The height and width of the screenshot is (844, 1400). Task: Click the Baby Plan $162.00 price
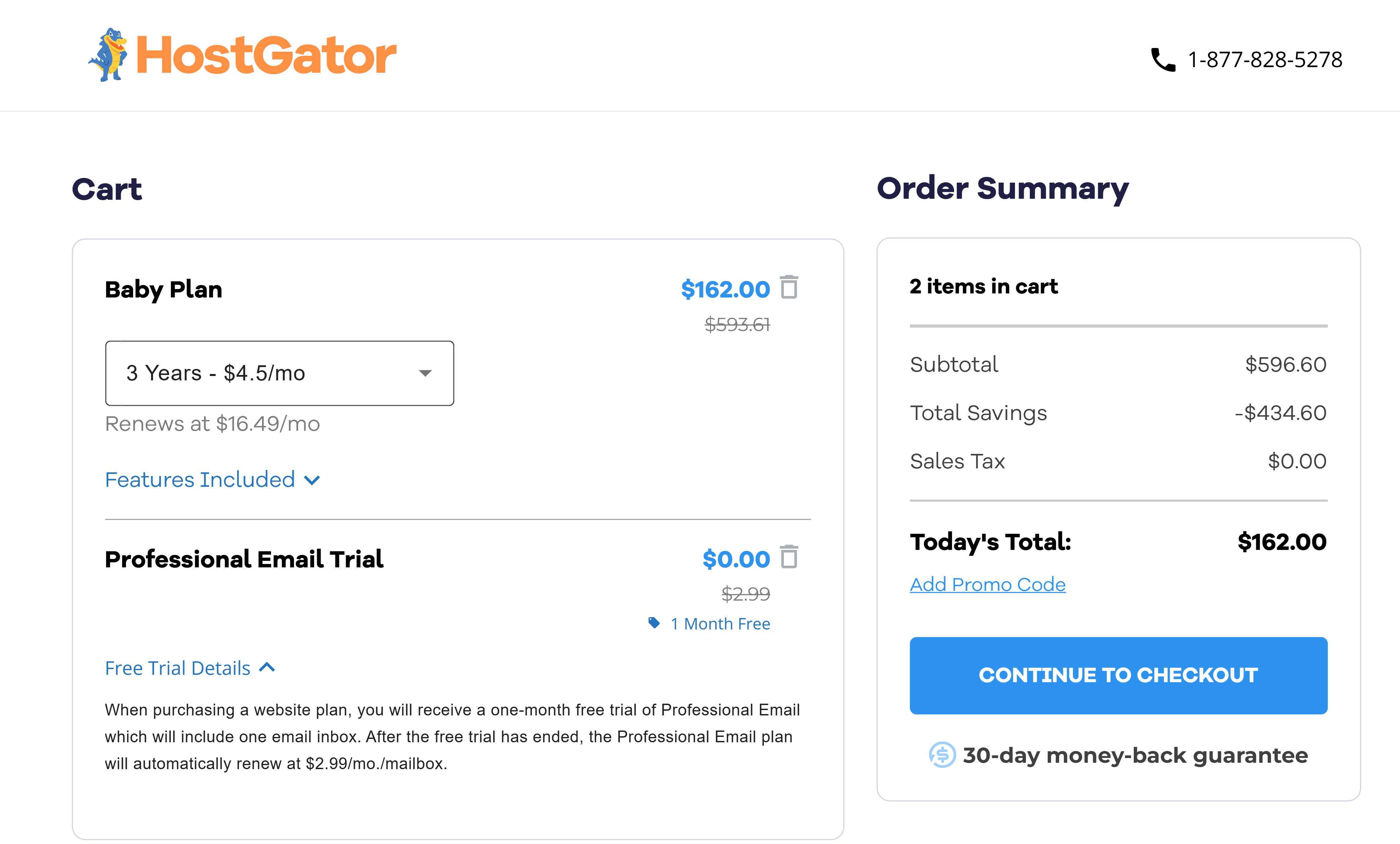click(x=725, y=289)
